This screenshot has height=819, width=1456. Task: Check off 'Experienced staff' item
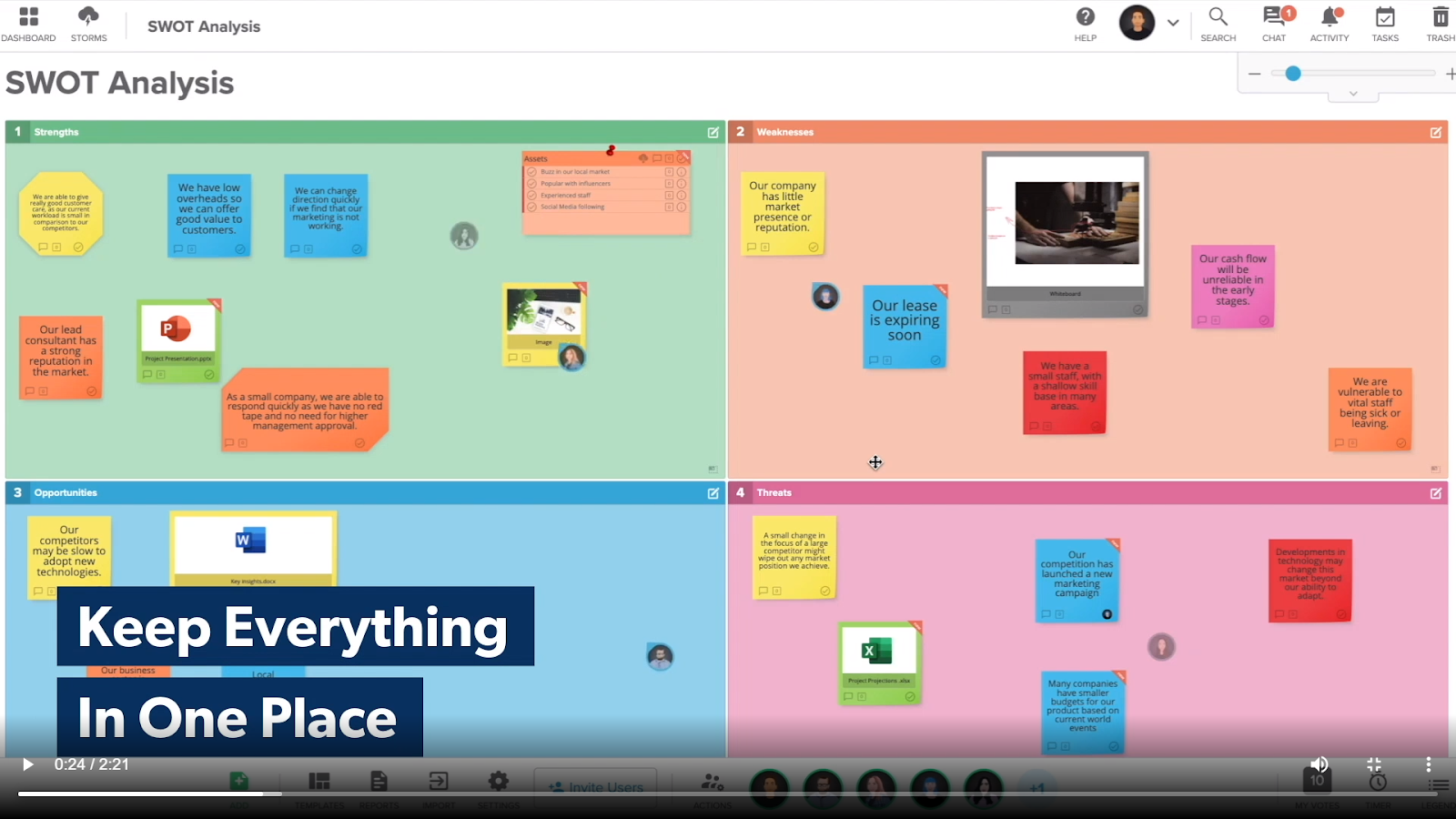531,196
